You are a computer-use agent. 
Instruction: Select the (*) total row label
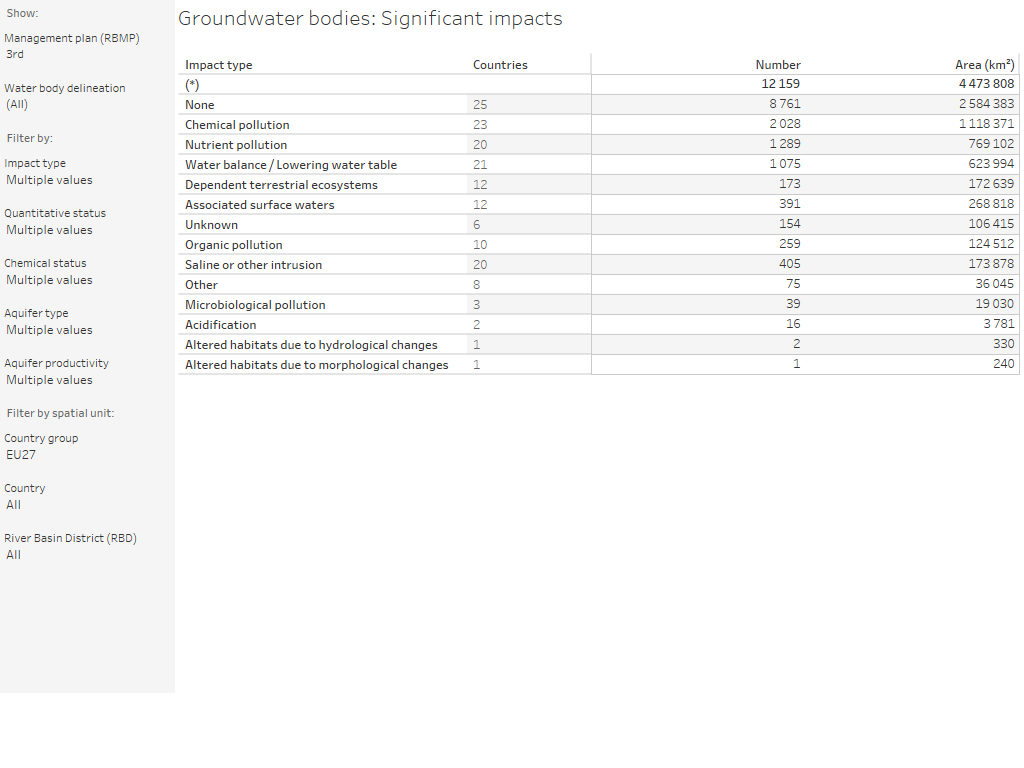click(x=192, y=85)
